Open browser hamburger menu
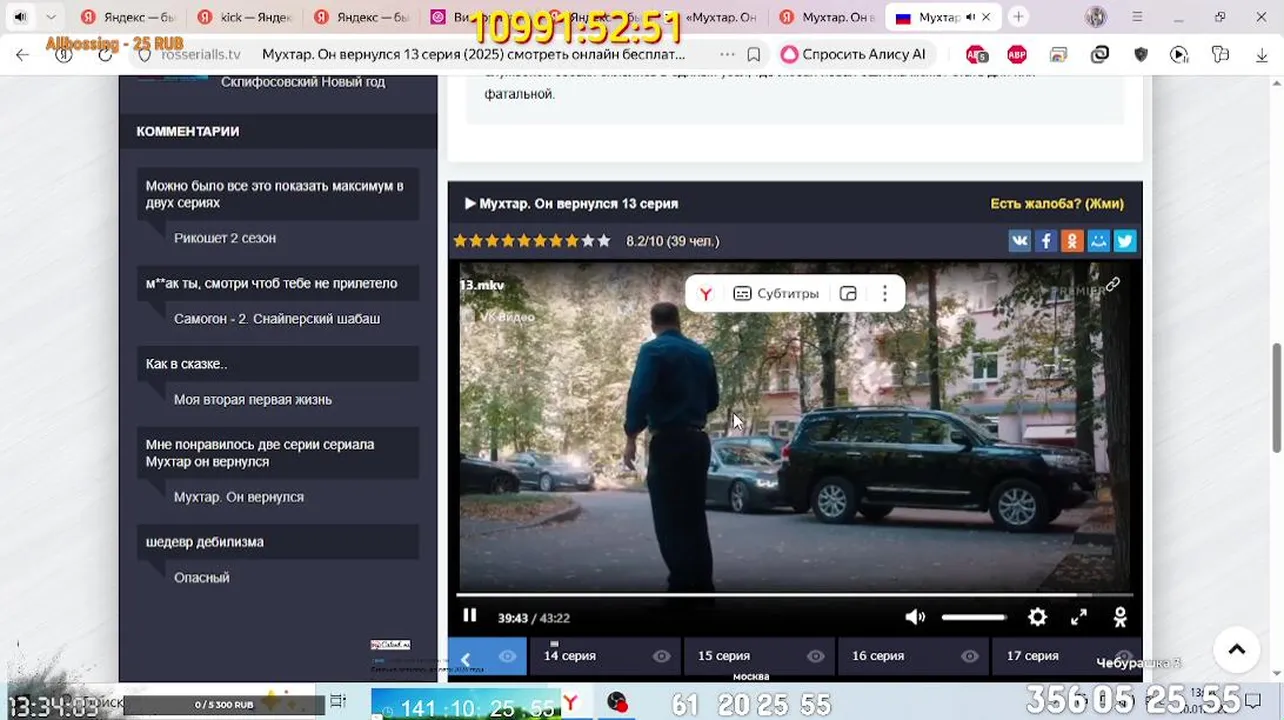 [1137, 17]
